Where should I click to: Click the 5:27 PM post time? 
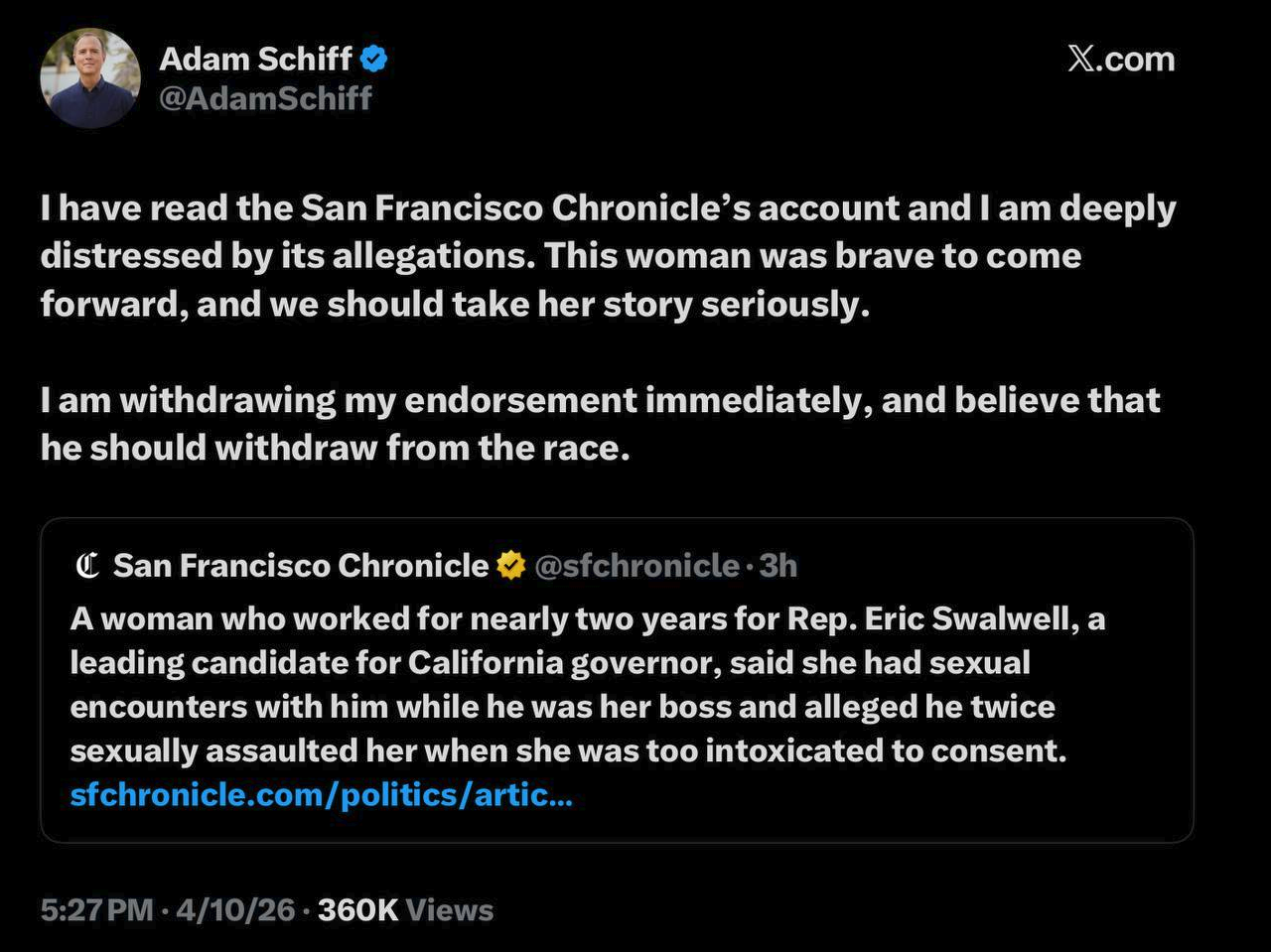pyautogui.click(x=96, y=910)
